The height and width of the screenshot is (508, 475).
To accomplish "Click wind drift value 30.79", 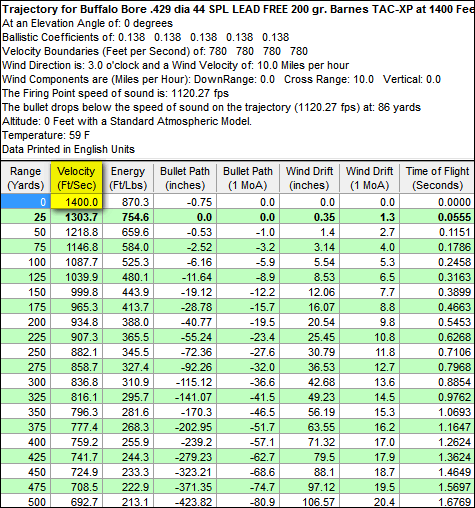I will pos(309,352).
